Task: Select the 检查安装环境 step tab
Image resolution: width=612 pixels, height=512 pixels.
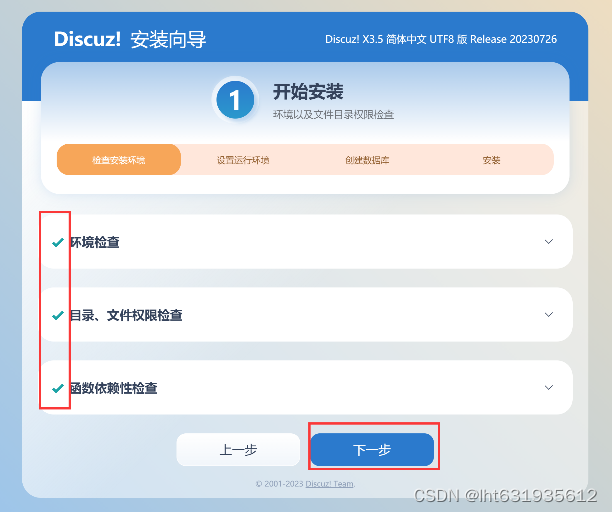Action: (x=119, y=160)
